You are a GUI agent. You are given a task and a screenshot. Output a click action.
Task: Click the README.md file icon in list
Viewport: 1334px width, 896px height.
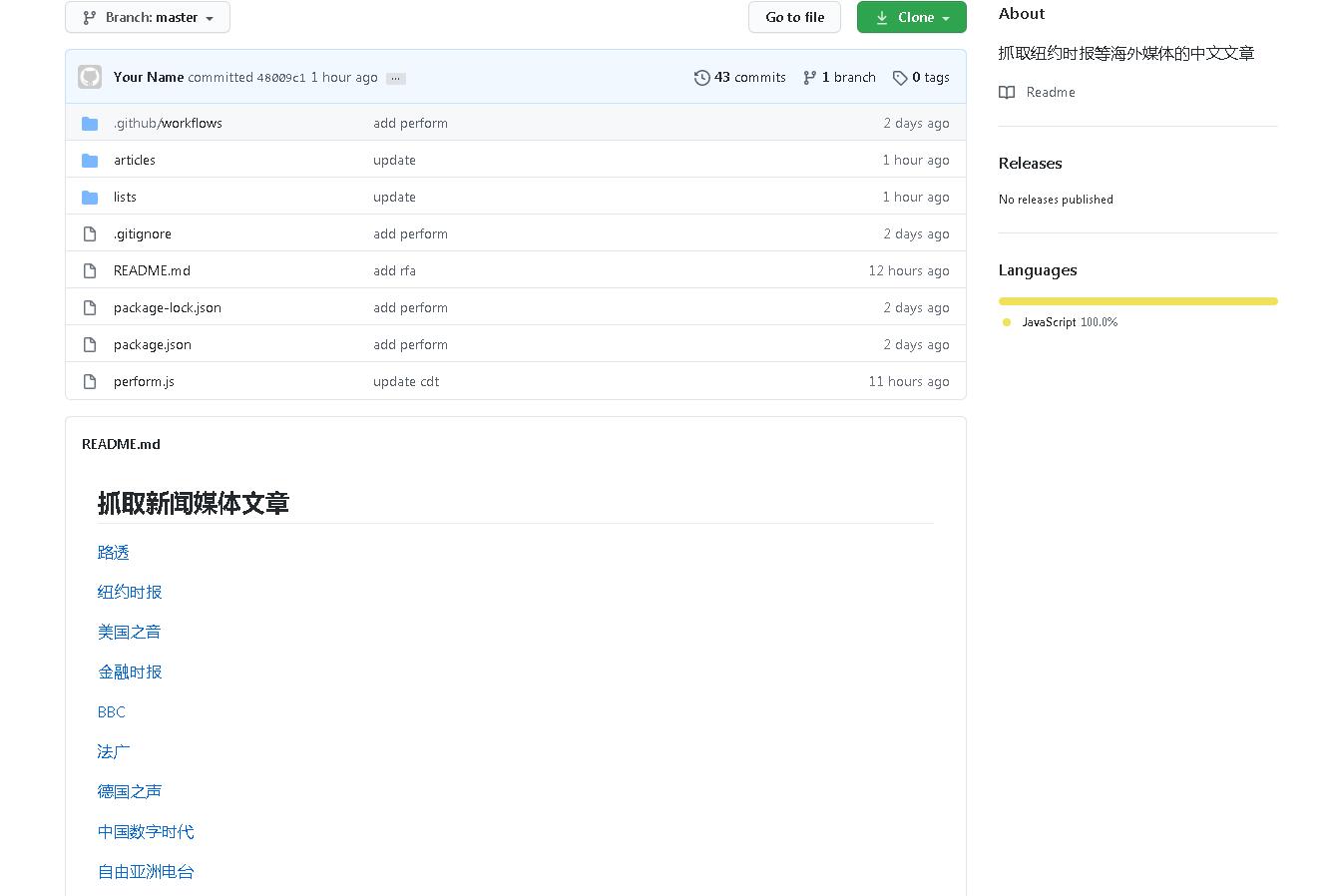[90, 270]
